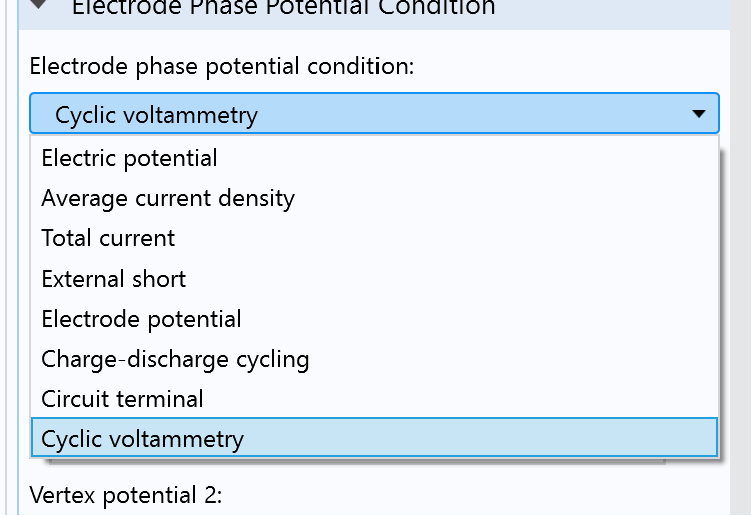Select the highlighted Cyclic voltammetry list item

tap(142, 438)
